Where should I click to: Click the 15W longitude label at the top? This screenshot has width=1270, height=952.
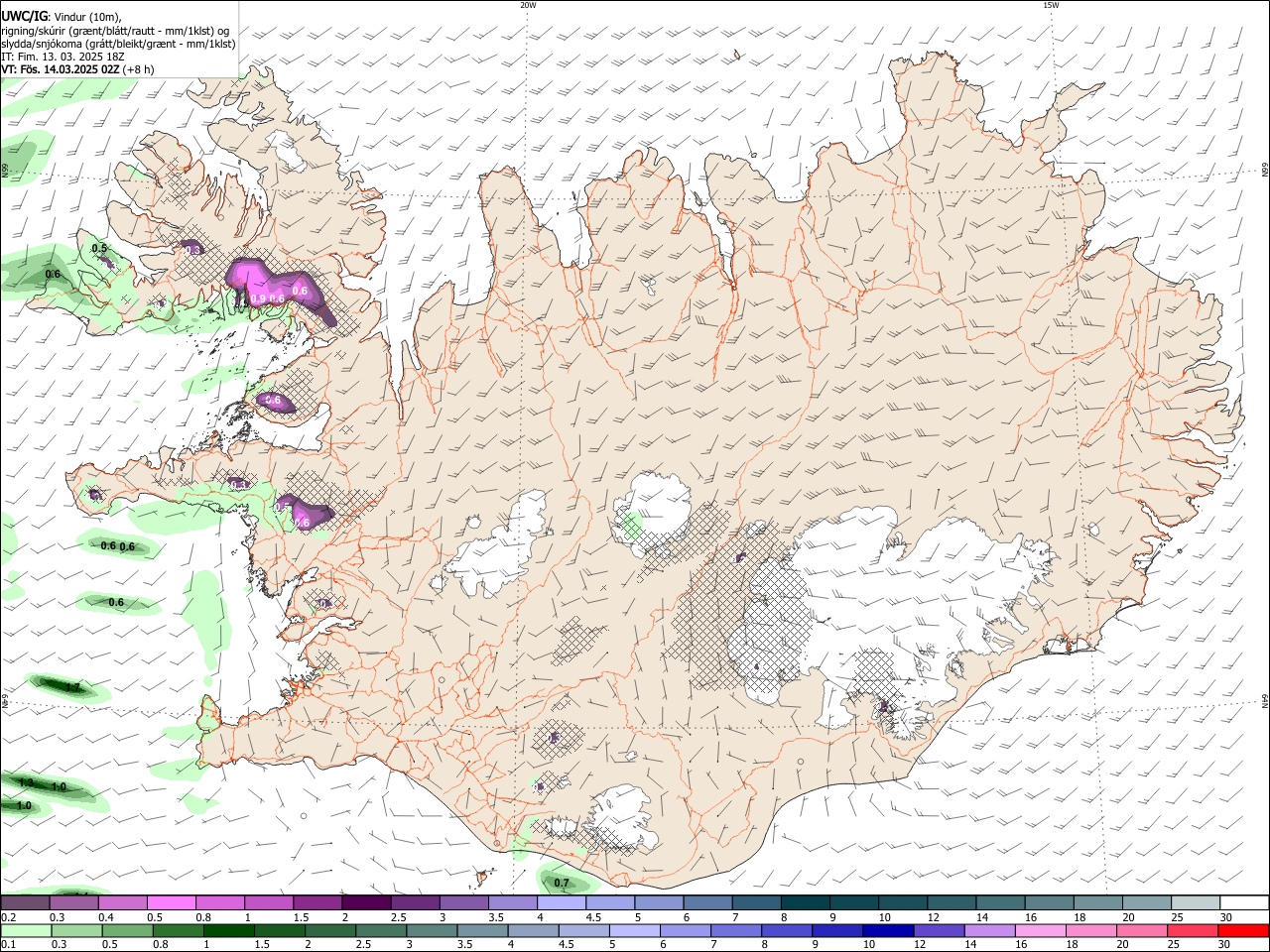[1051, 5]
